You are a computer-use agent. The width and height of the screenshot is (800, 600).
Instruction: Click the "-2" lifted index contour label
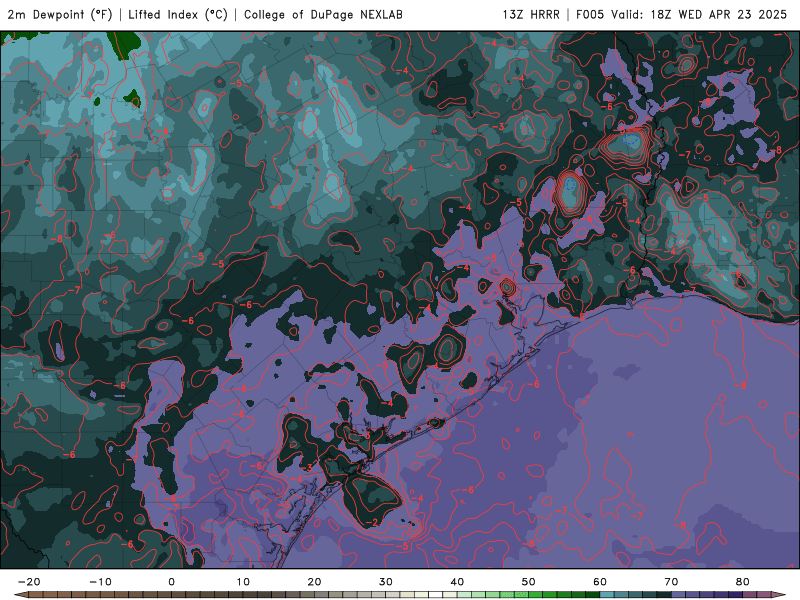coord(372,522)
